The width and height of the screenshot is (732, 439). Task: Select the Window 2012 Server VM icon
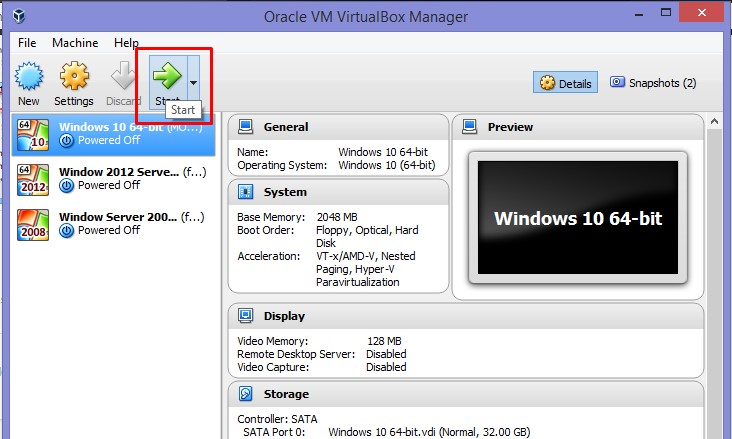coord(33,179)
